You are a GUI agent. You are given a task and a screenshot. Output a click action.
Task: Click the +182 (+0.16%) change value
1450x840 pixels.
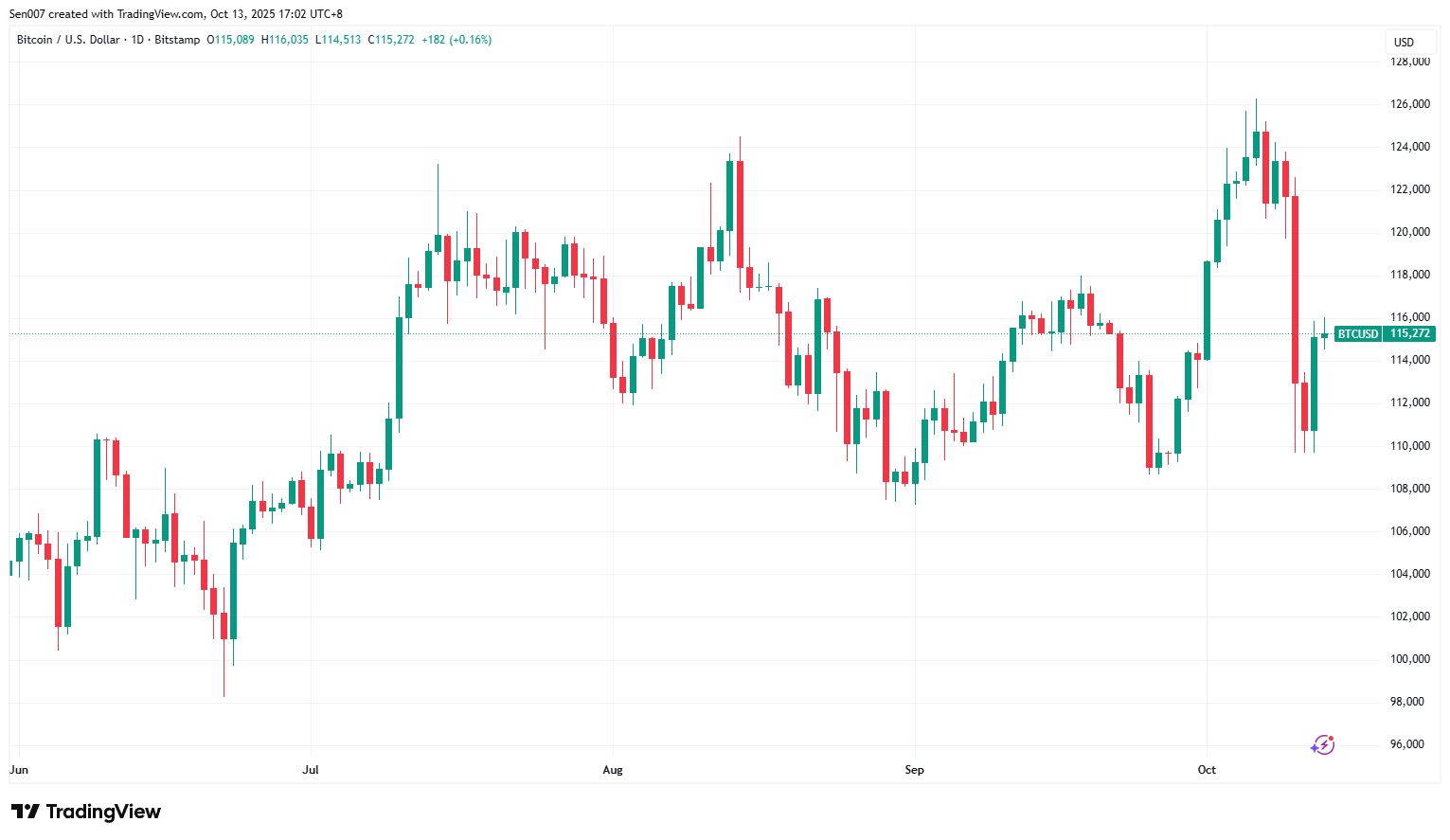coord(456,40)
